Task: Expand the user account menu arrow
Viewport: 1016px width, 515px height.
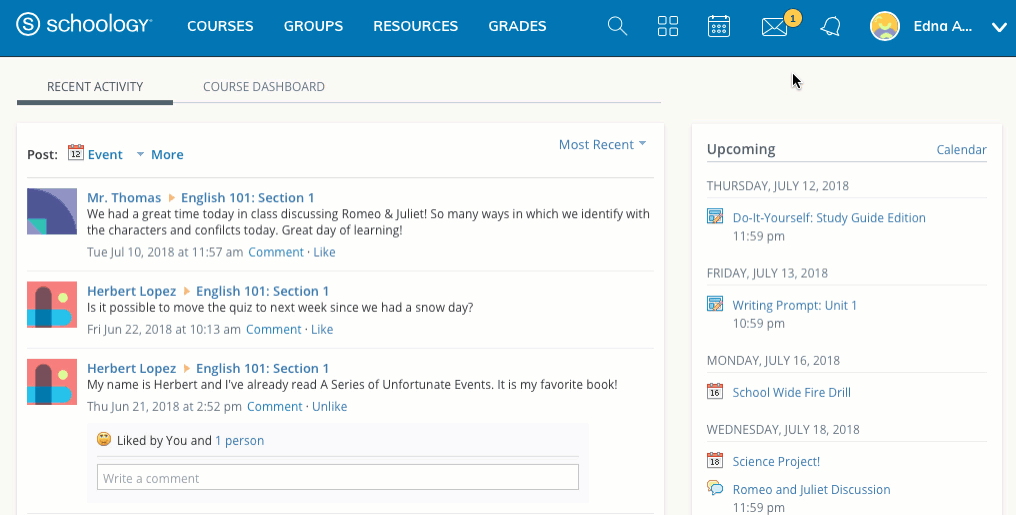Action: (x=998, y=28)
